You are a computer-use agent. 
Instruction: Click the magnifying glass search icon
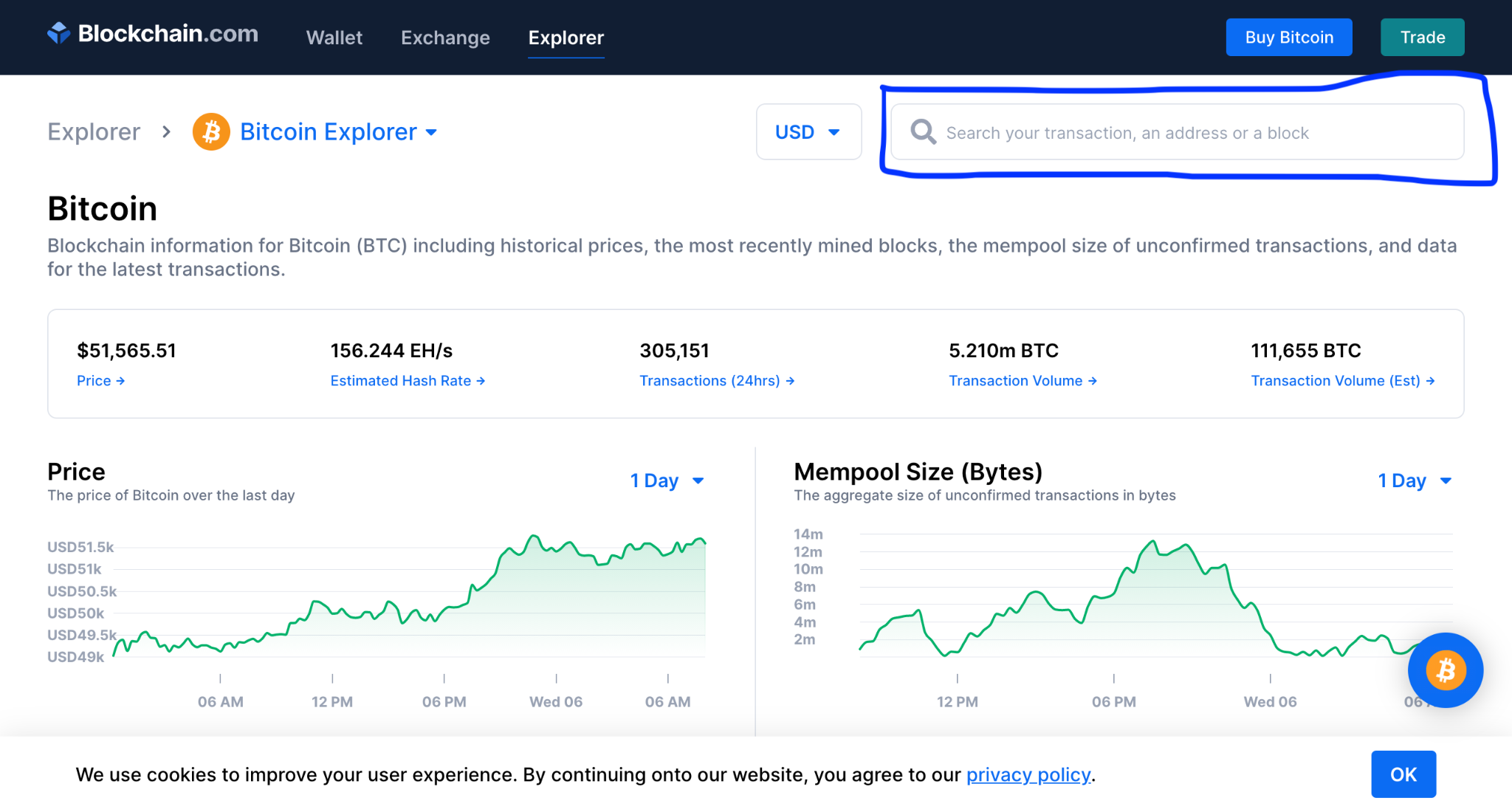point(923,132)
